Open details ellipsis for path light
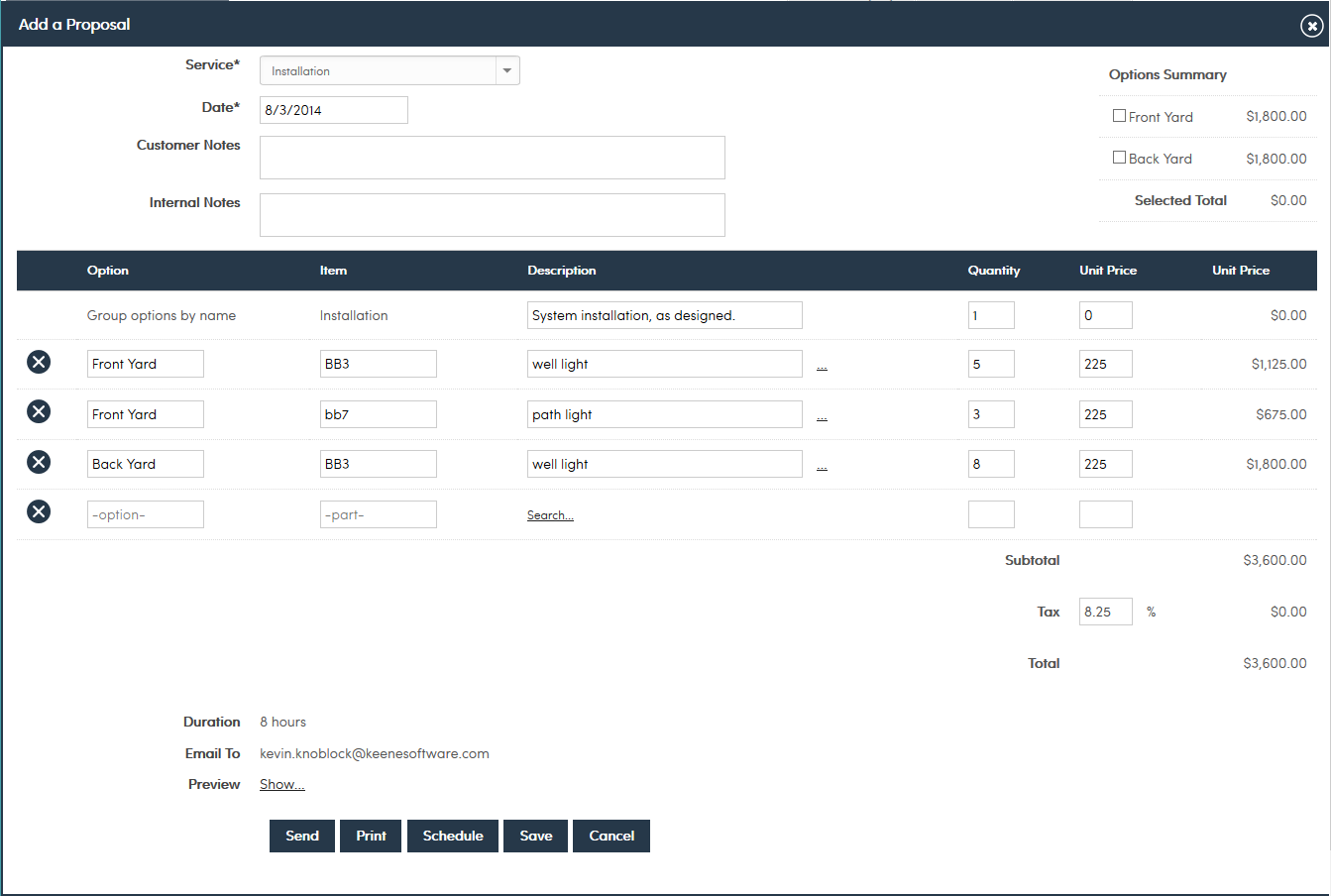The width and height of the screenshot is (1331, 896). tap(822, 416)
